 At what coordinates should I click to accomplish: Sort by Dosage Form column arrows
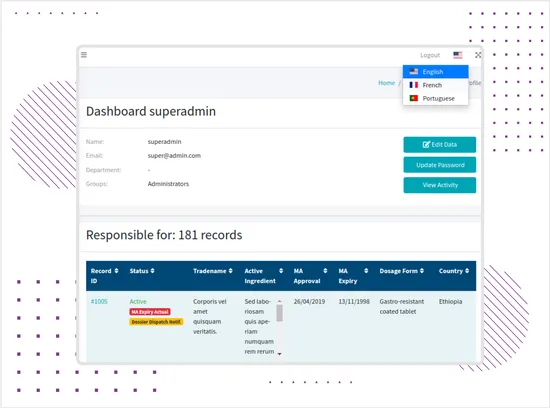pyautogui.click(x=422, y=271)
